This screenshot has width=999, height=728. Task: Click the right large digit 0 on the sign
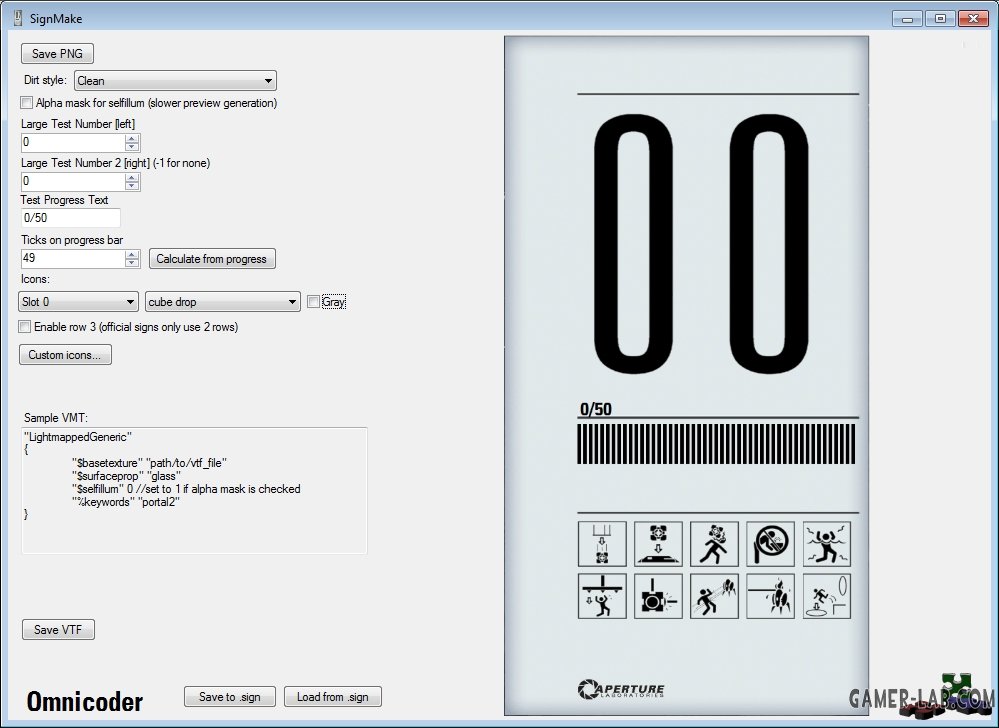[x=770, y=245]
